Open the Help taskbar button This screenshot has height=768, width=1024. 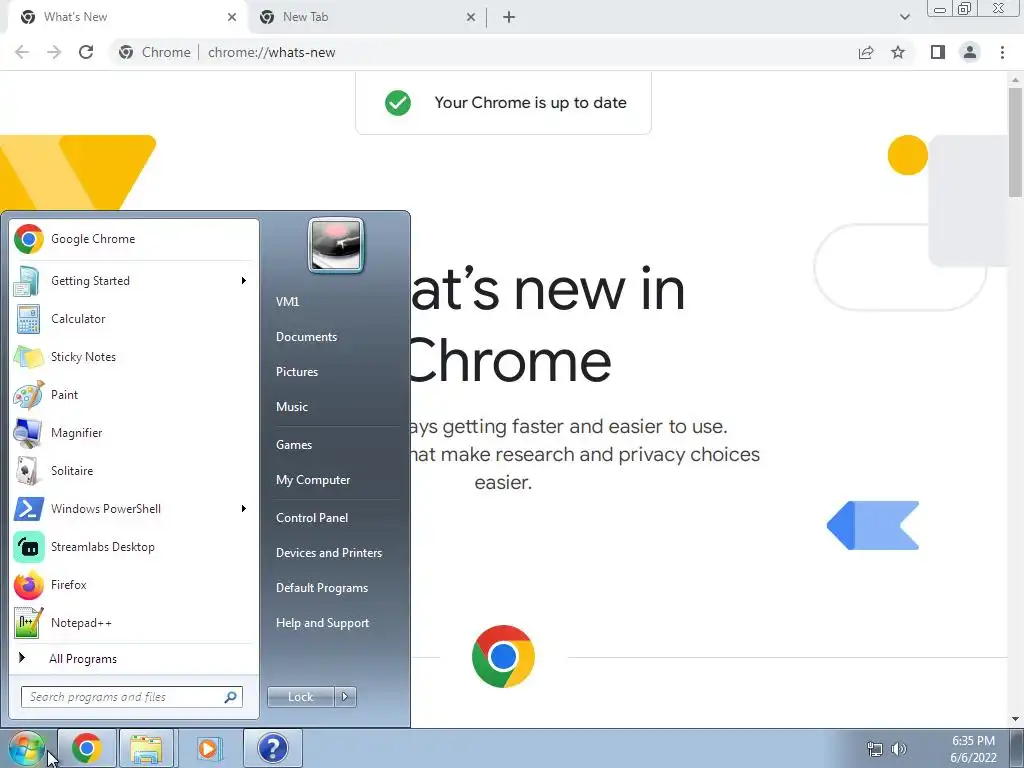272,748
